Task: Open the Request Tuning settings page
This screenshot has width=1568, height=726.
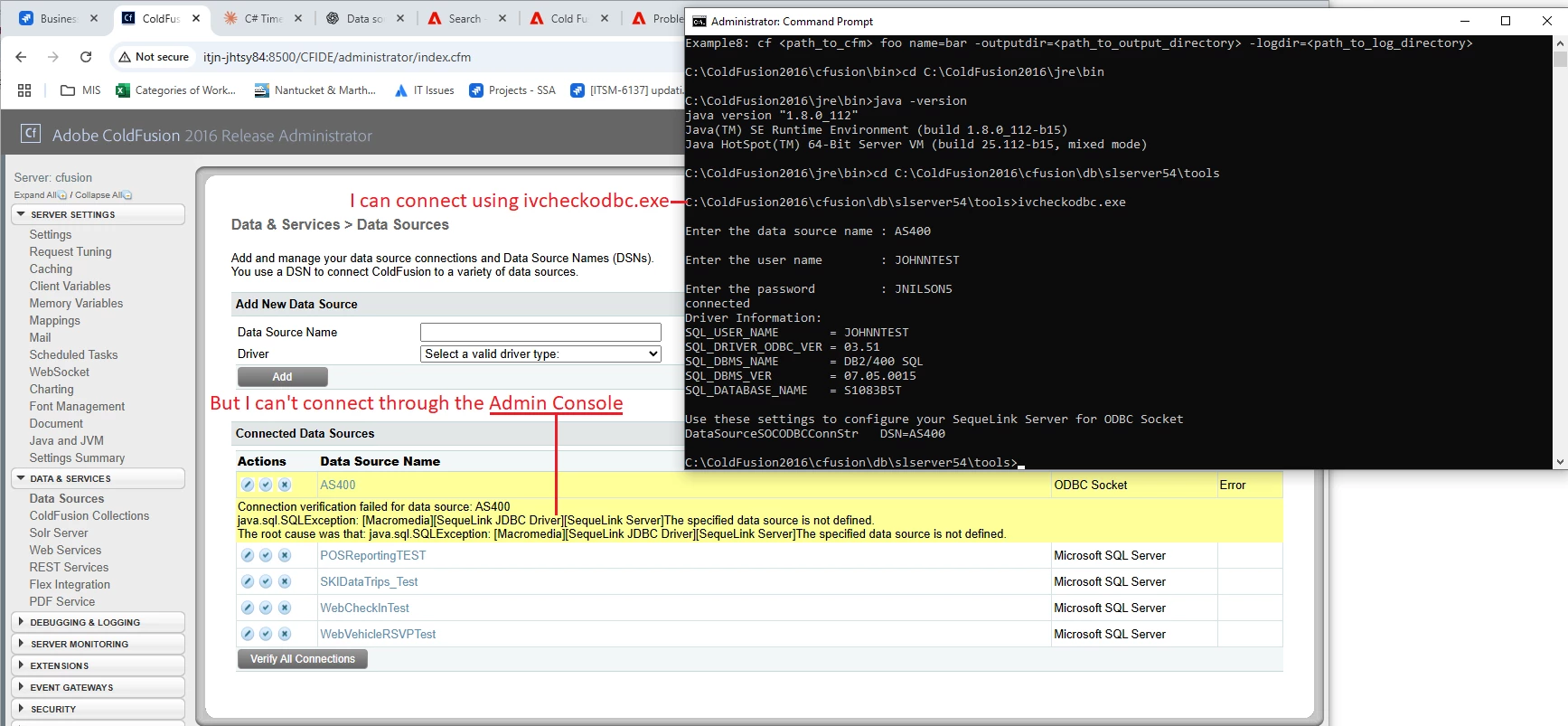Action: click(x=70, y=252)
